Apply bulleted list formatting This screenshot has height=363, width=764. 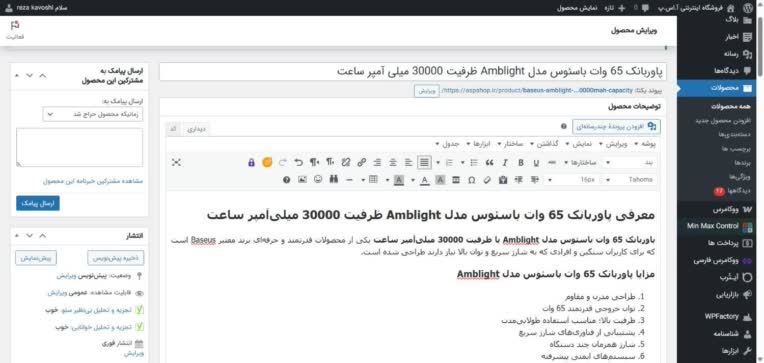pos(474,162)
